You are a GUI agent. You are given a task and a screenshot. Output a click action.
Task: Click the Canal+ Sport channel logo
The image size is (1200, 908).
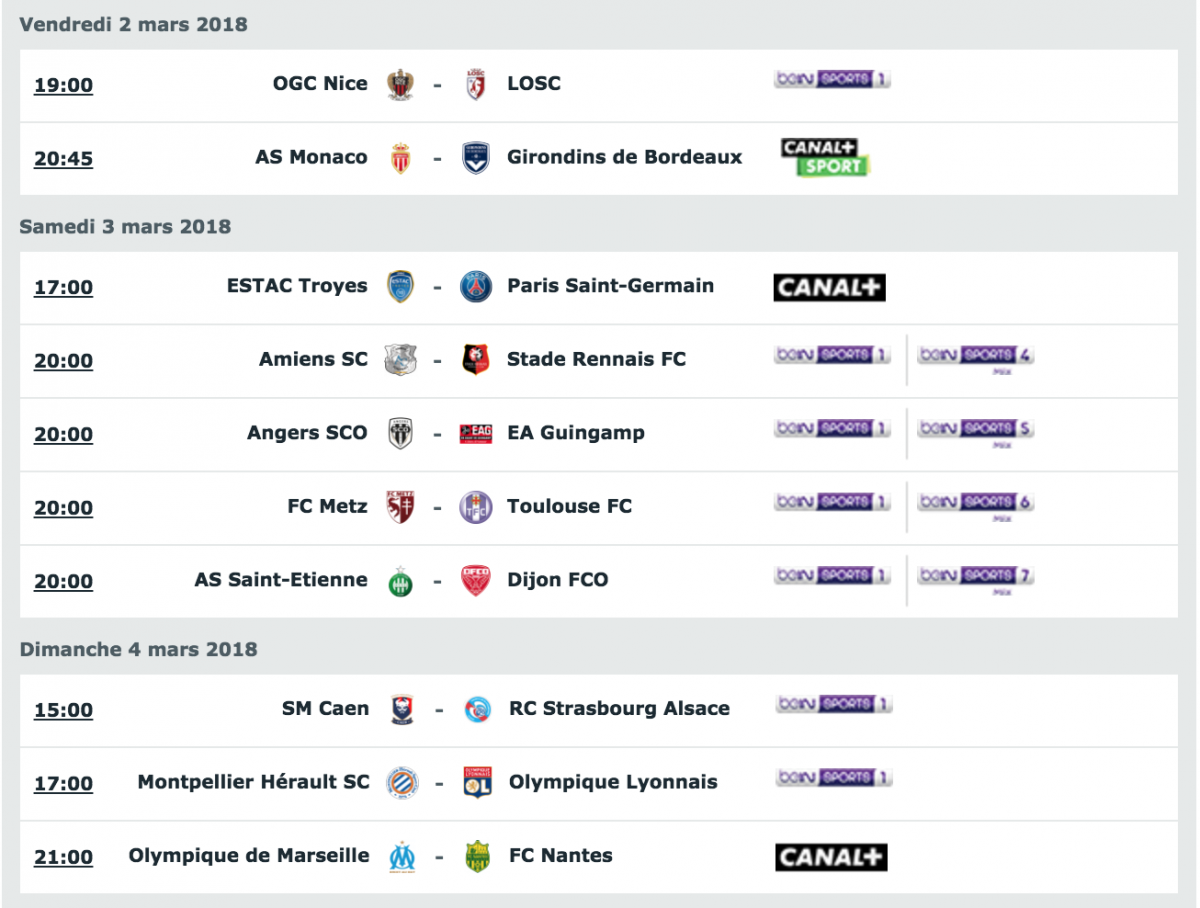(826, 158)
